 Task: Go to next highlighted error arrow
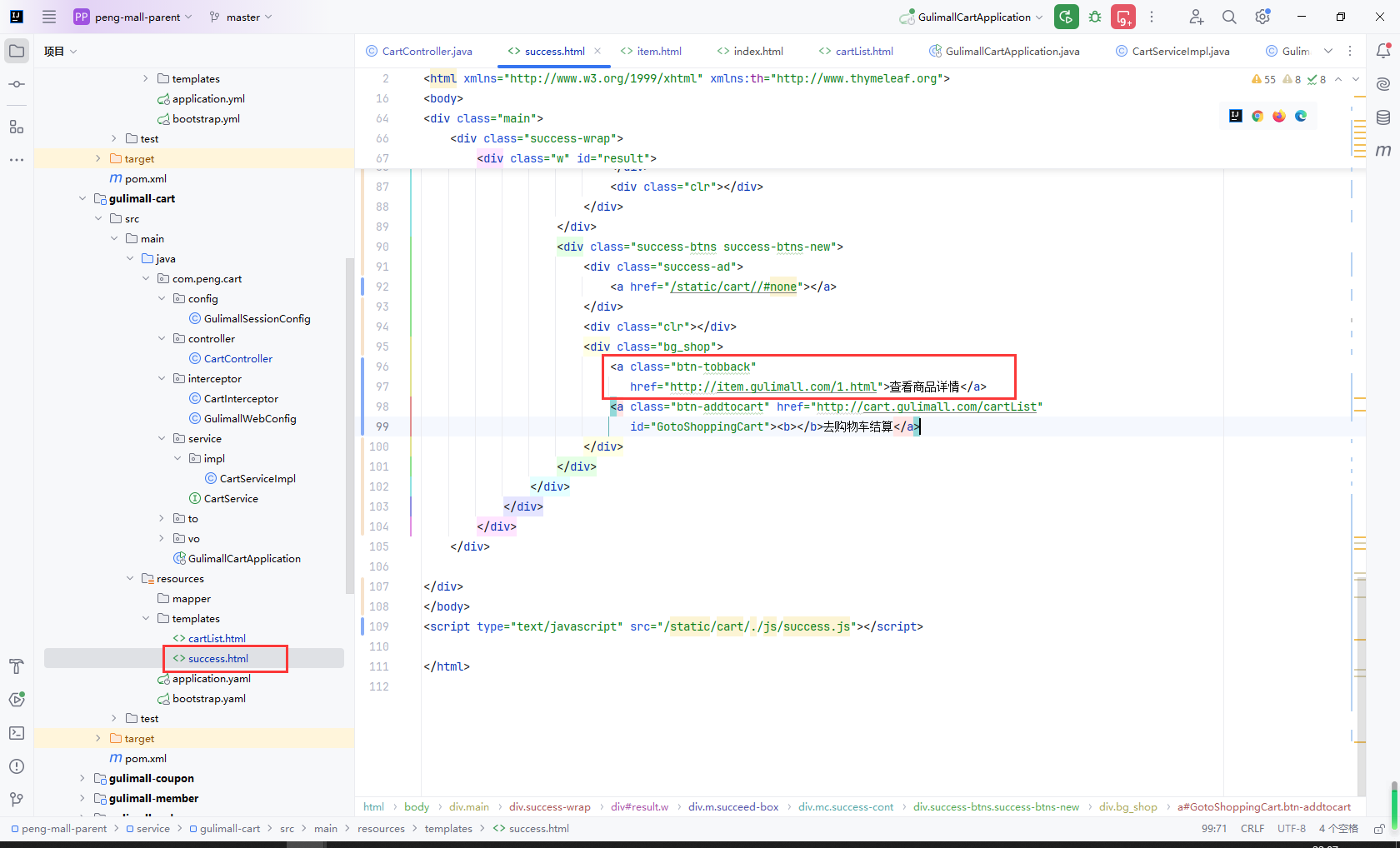pos(1356,79)
